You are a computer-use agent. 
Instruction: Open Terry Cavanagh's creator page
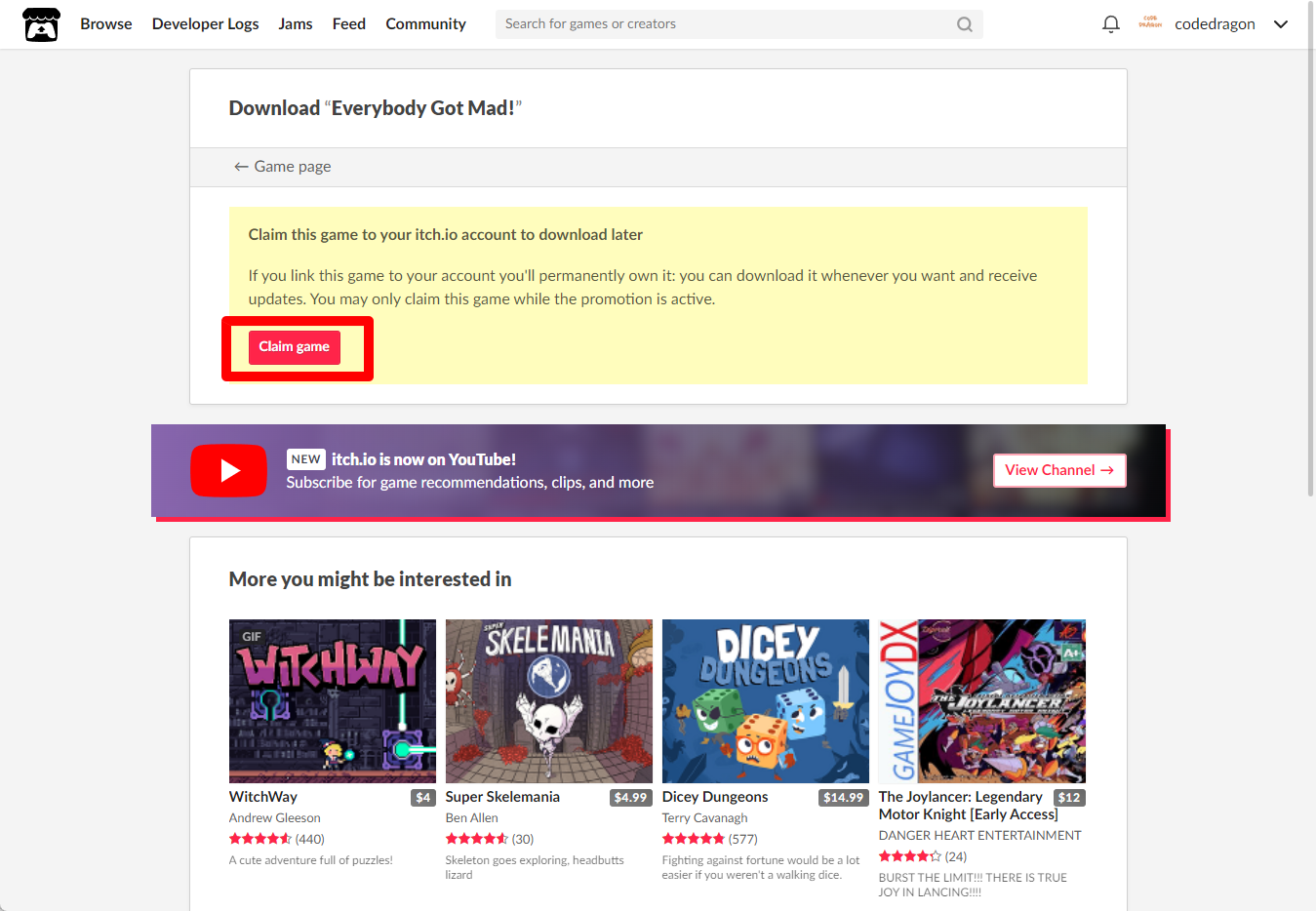tap(705, 818)
